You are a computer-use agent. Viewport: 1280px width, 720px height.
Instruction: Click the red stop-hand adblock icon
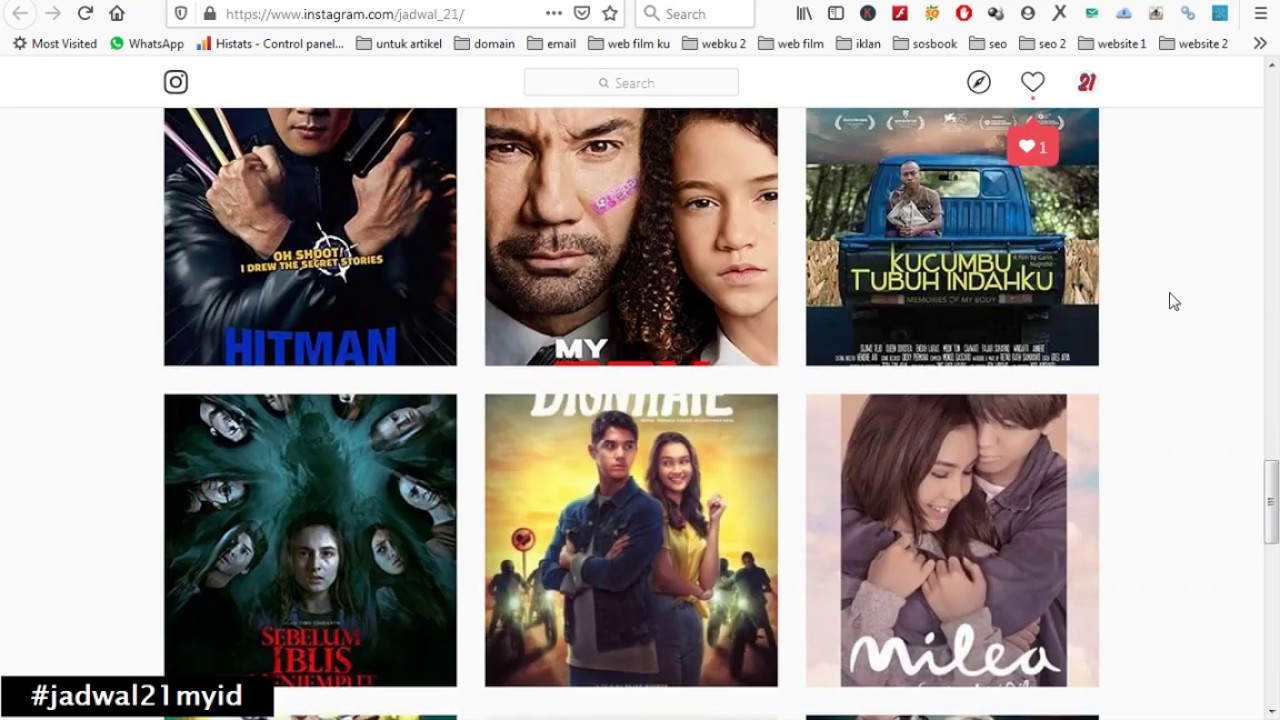point(964,13)
